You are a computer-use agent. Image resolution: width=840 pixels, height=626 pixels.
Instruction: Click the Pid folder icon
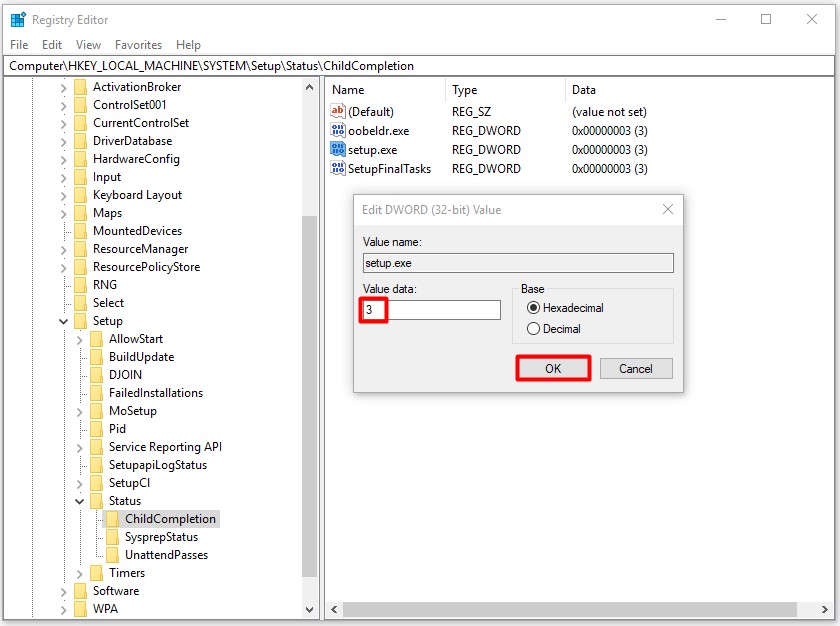click(96, 429)
